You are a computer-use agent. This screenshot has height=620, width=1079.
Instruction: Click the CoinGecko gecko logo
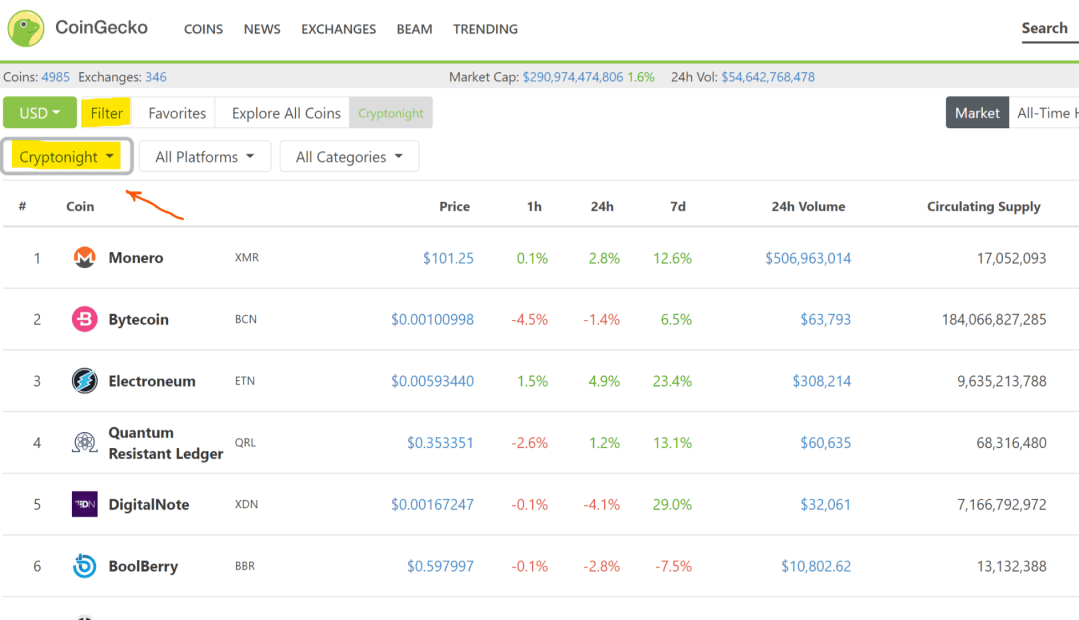click(25, 28)
